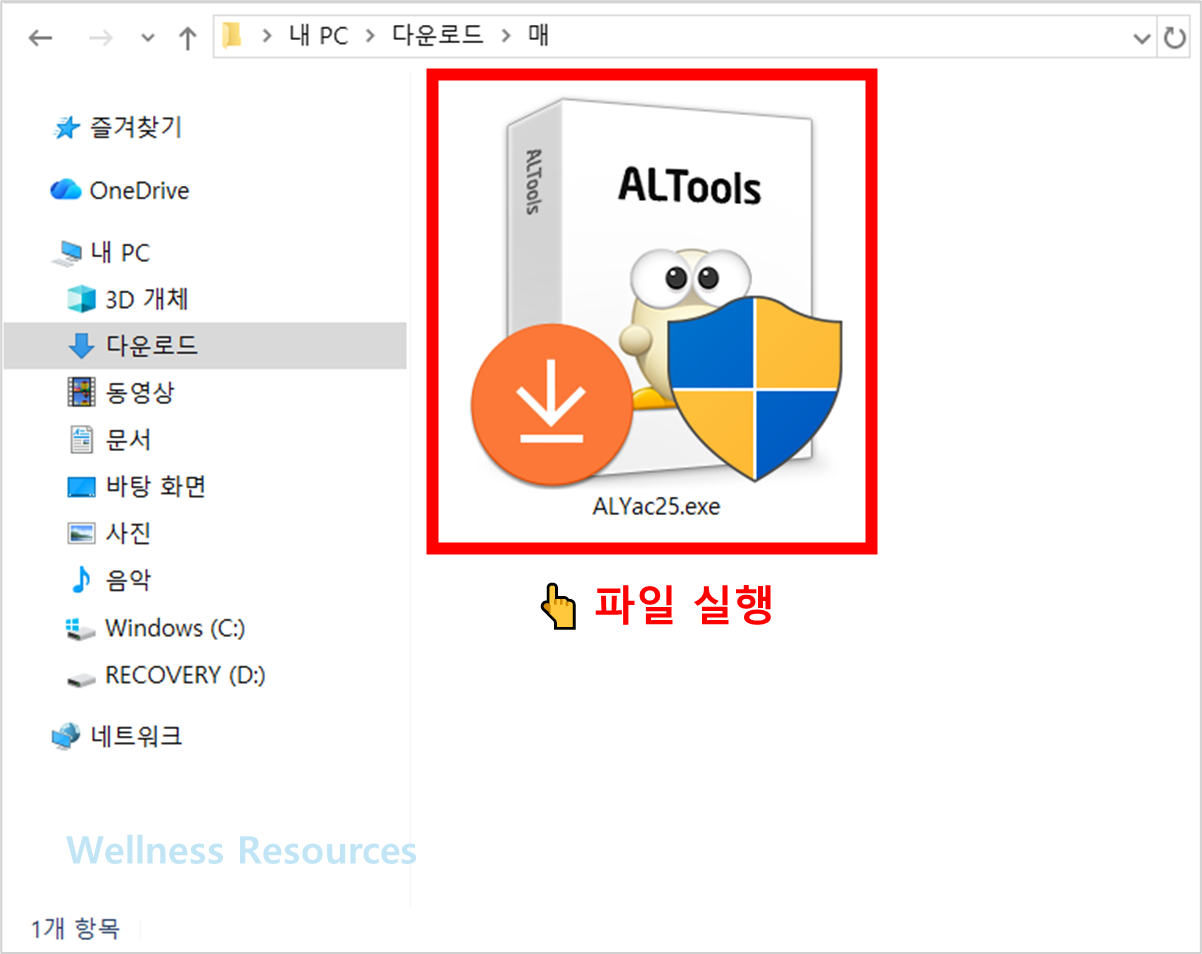Refresh the current folder view
This screenshot has width=1202, height=954.
(1173, 38)
